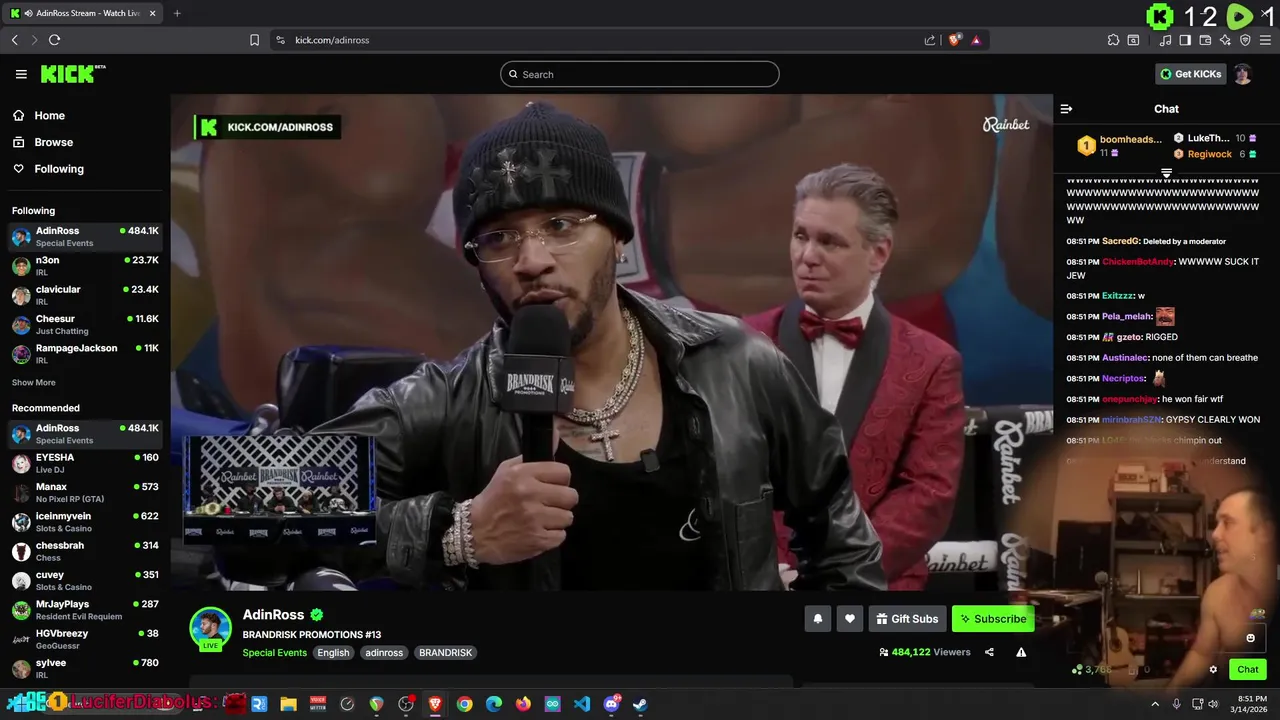Open Following in the sidebar
This screenshot has width=1280, height=720.
(59, 169)
